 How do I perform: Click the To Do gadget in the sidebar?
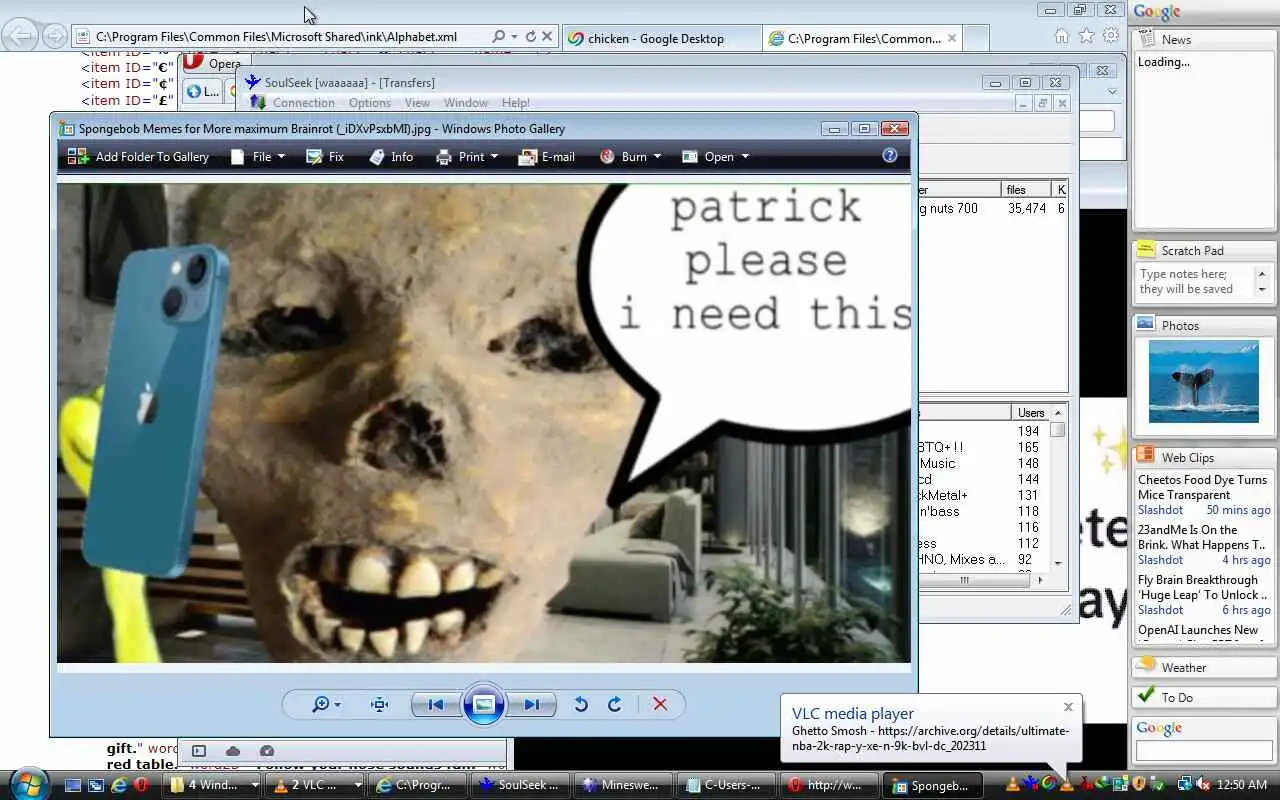[x=1204, y=697]
